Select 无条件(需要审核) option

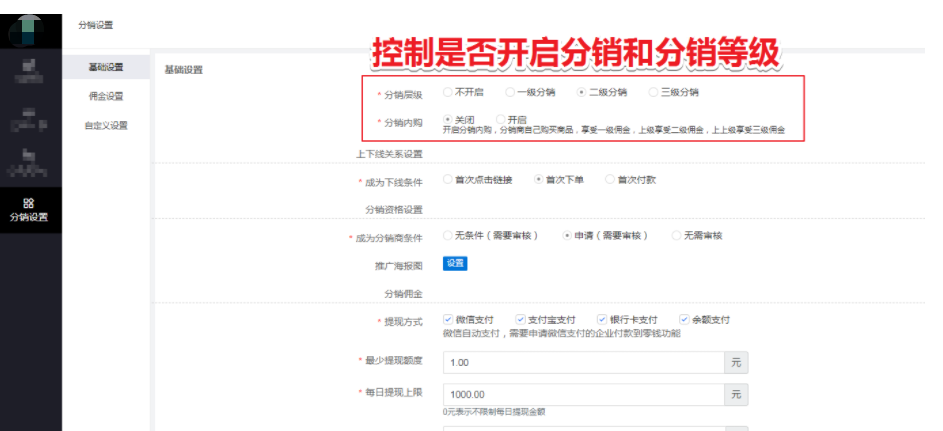pyautogui.click(x=447, y=236)
